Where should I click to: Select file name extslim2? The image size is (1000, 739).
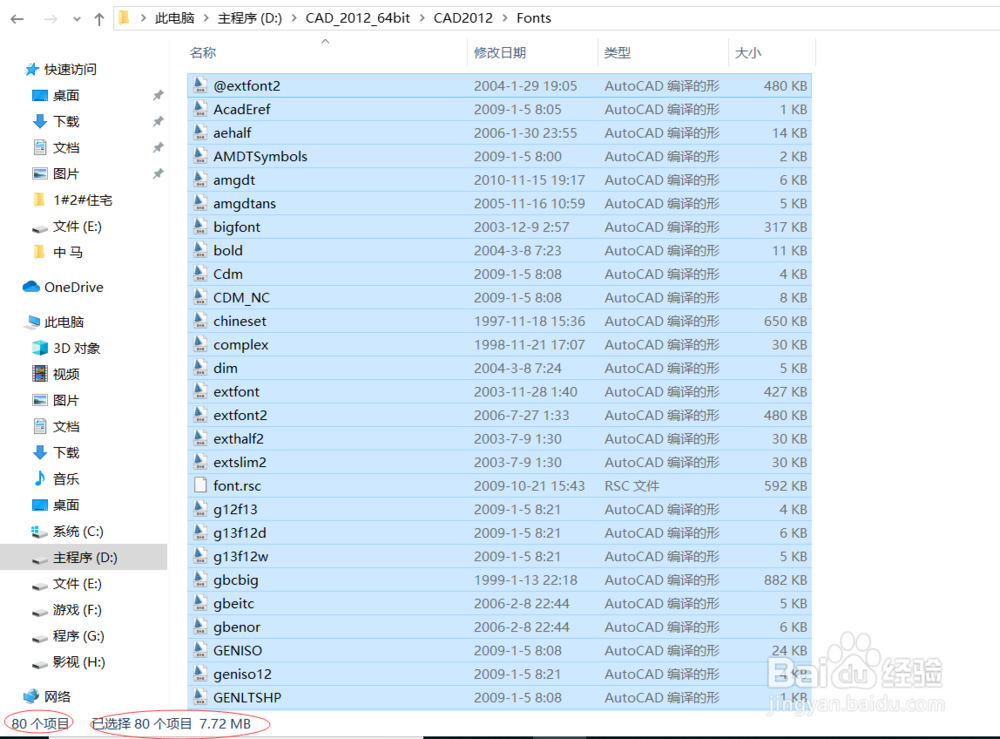(240, 462)
